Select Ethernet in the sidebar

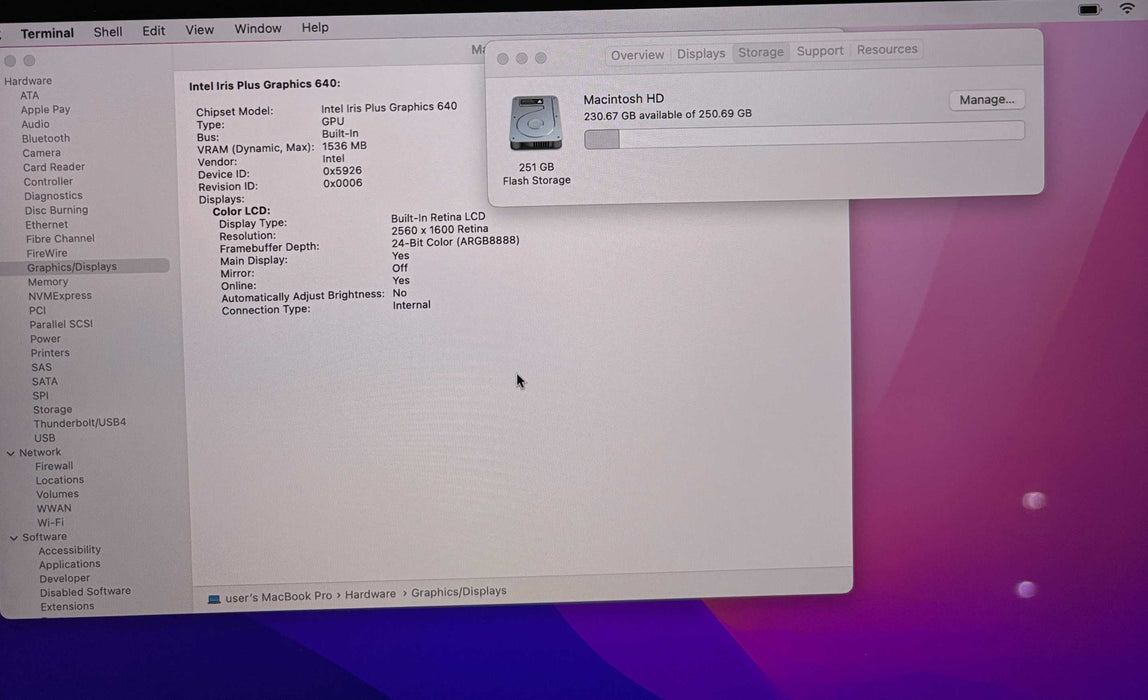pyautogui.click(x=46, y=225)
